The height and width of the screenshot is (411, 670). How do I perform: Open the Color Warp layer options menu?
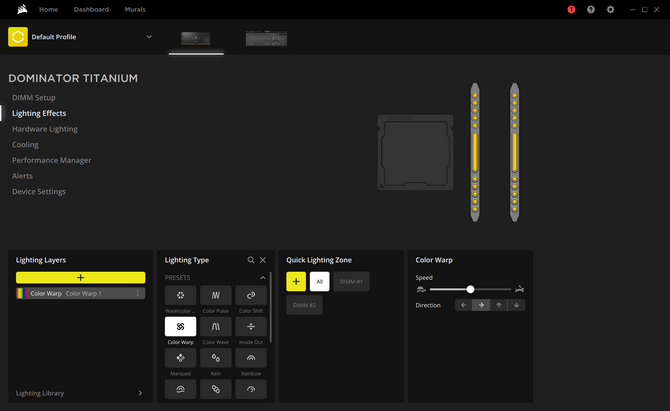click(x=138, y=293)
